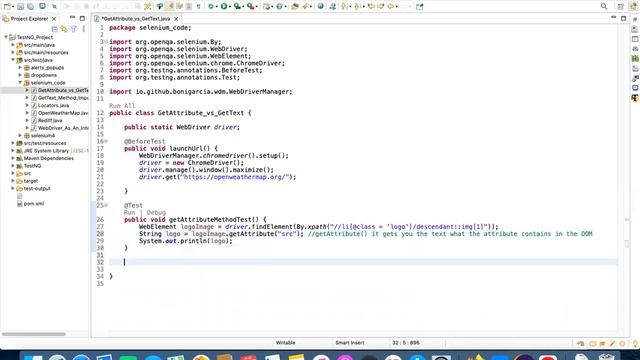Click the openweathermap URL string in code
This screenshot has width=640, height=360.
coord(235,177)
